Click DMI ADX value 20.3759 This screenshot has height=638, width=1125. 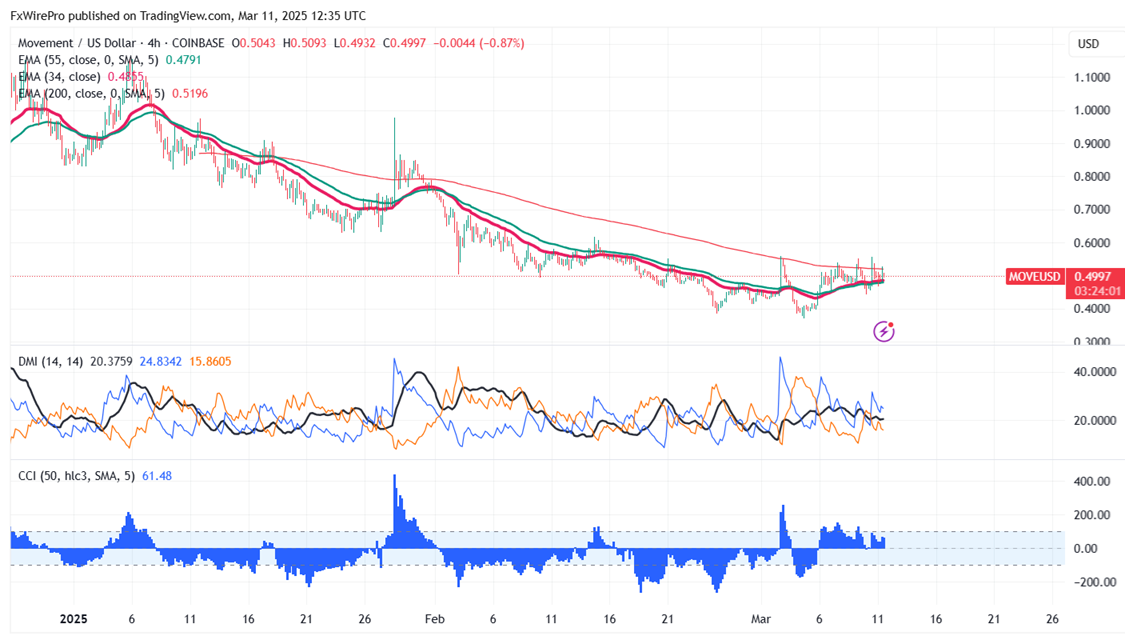click(x=111, y=362)
